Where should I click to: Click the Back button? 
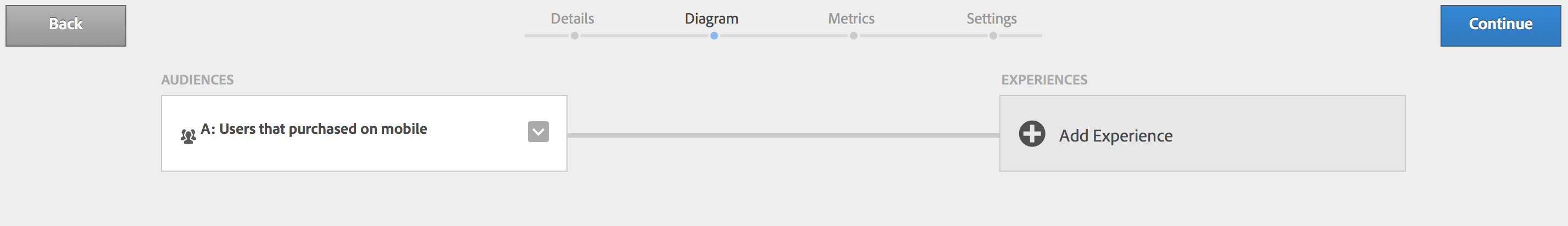66,26
